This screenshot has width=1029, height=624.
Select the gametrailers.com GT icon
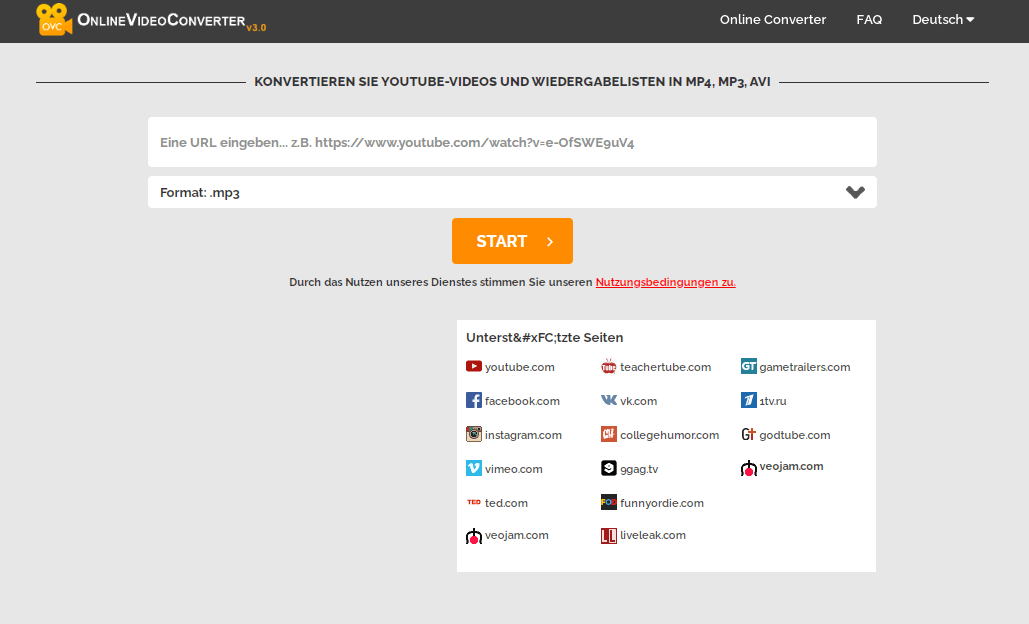click(x=748, y=366)
